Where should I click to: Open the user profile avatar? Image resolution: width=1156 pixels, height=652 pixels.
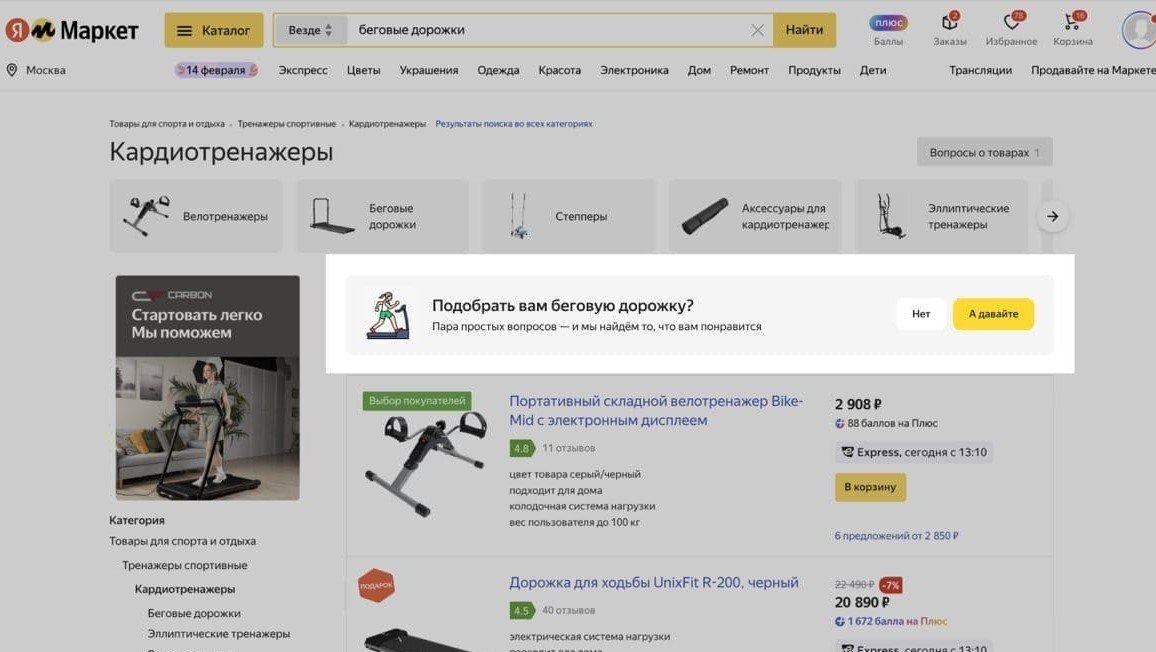1139,30
